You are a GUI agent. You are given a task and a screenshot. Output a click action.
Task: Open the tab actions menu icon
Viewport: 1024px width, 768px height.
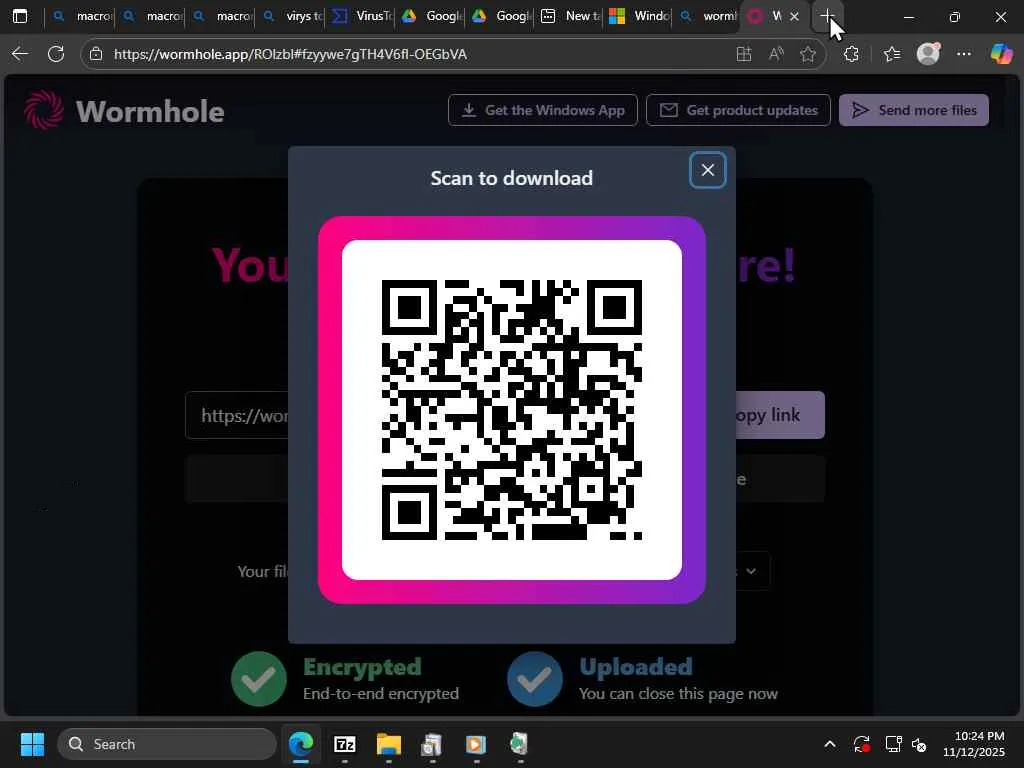(20, 16)
